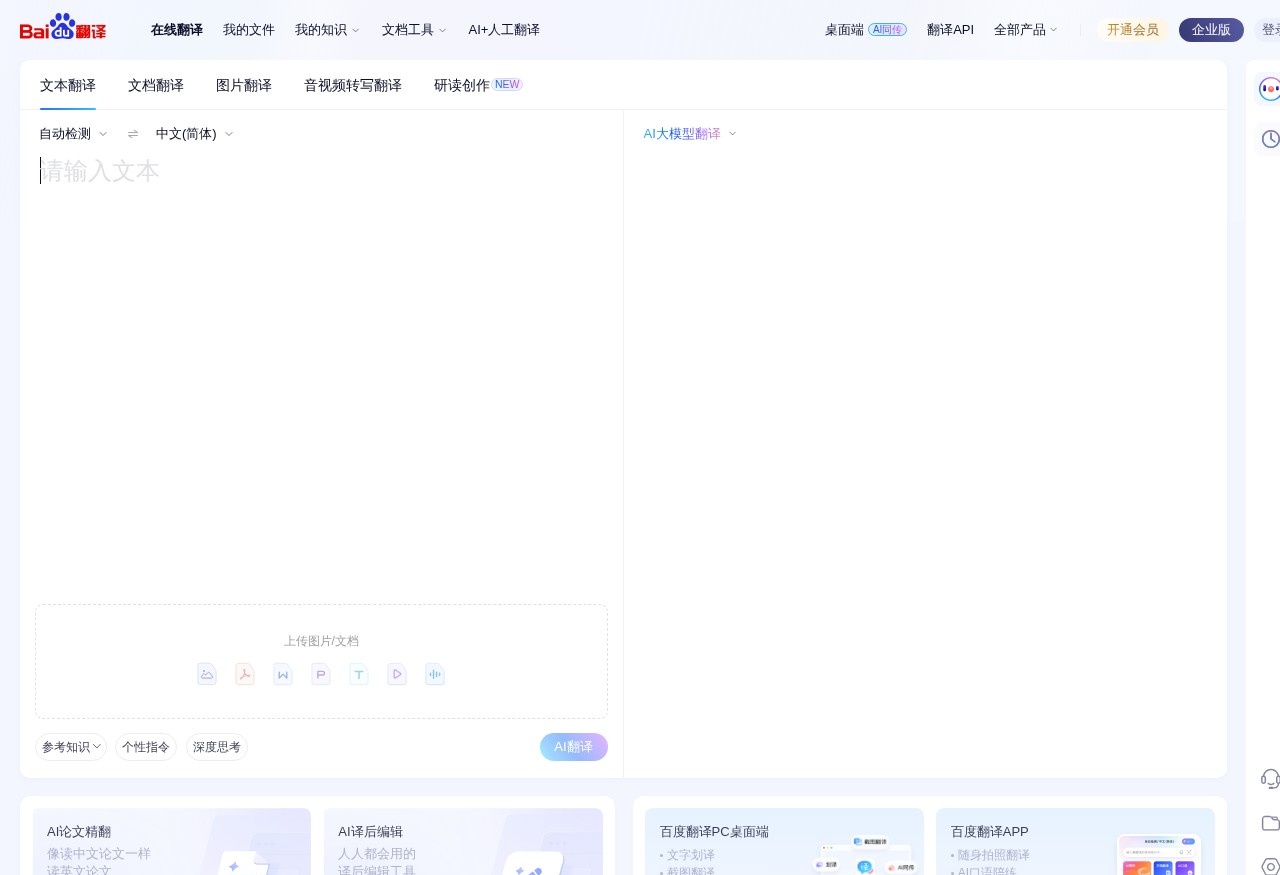Upload an audio file via waveform icon
Image resolution: width=1280 pixels, height=875 pixels.
(x=435, y=674)
